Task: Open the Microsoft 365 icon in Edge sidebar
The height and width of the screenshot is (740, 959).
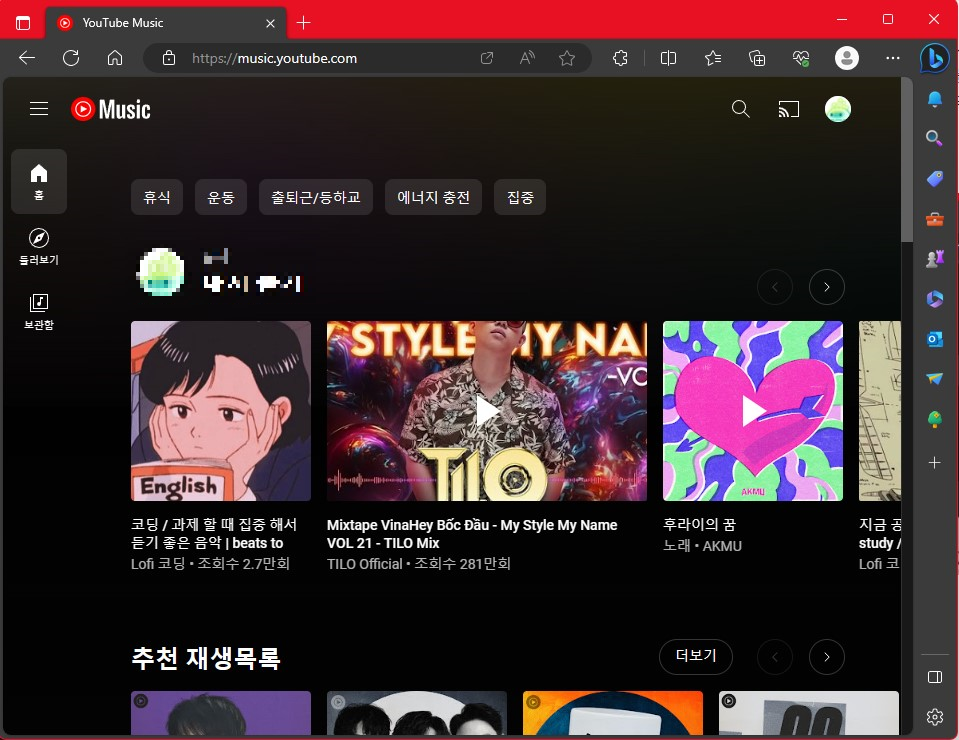Action: click(x=935, y=298)
